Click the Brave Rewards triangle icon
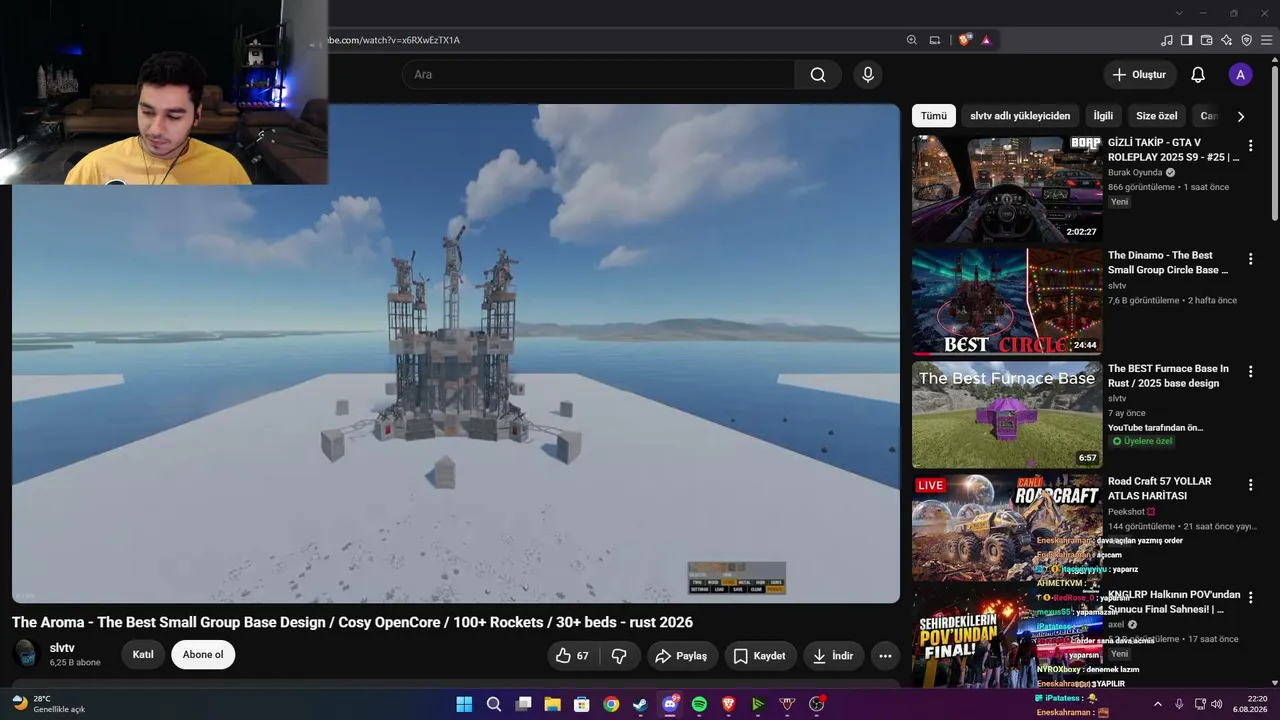The width and height of the screenshot is (1280, 720). (x=986, y=40)
